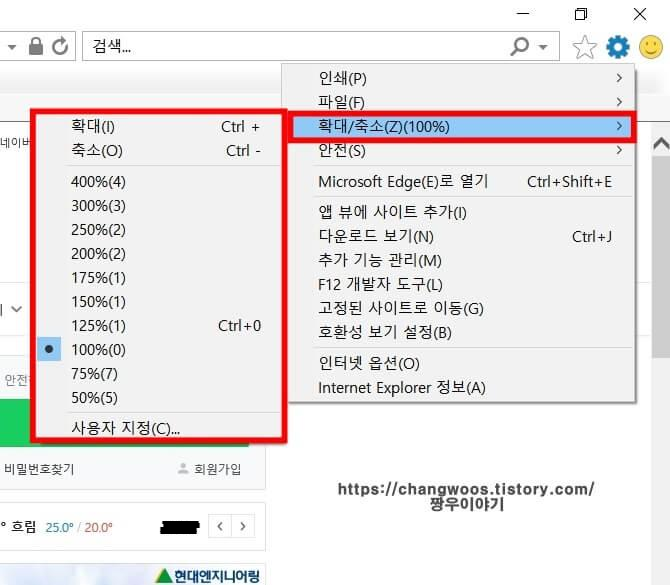Click the 현대엔지니어링 banner ad

click(x=132, y=575)
